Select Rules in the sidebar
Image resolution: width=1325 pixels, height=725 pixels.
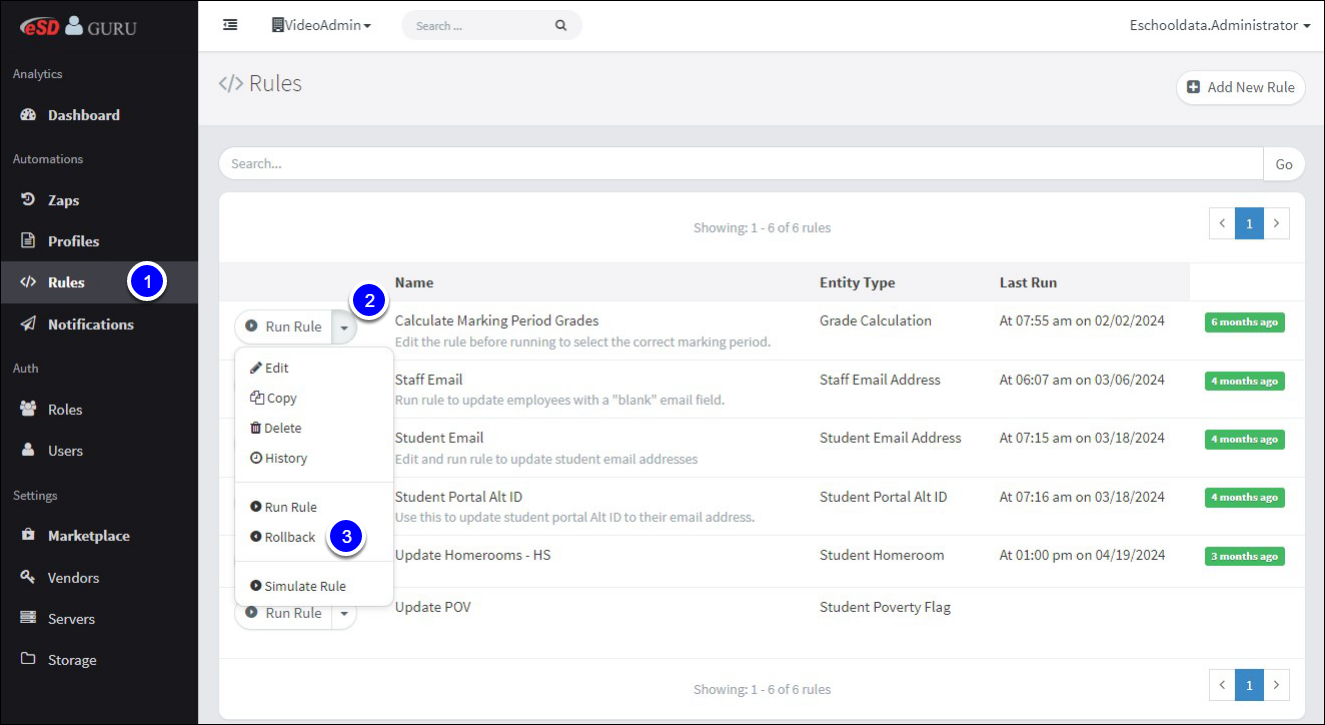tap(99, 282)
